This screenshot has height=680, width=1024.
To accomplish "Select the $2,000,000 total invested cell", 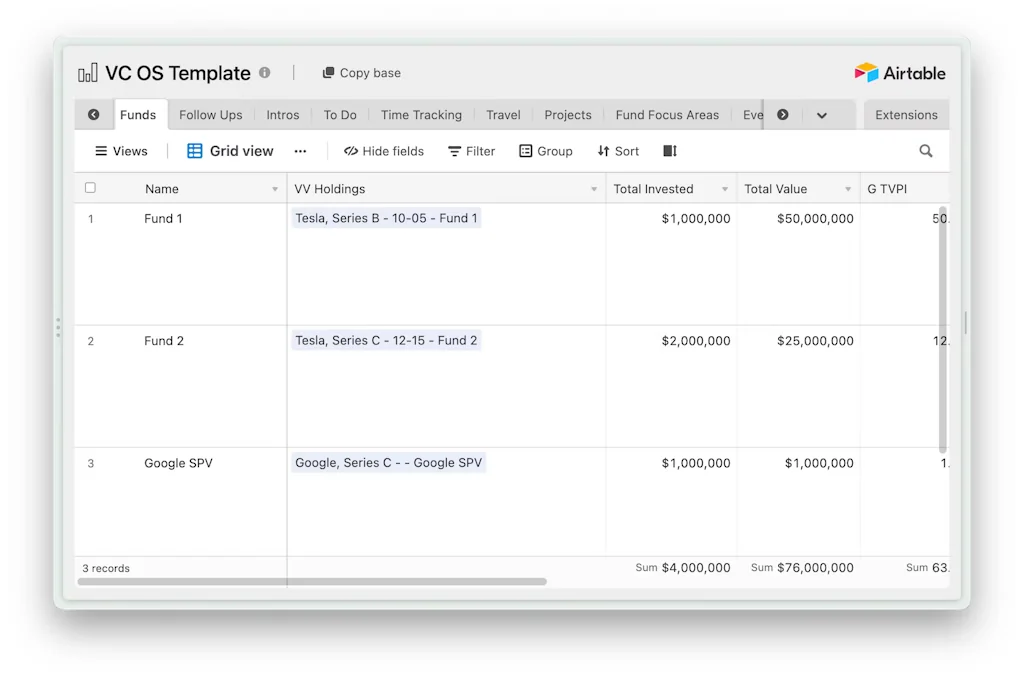I will (671, 386).
